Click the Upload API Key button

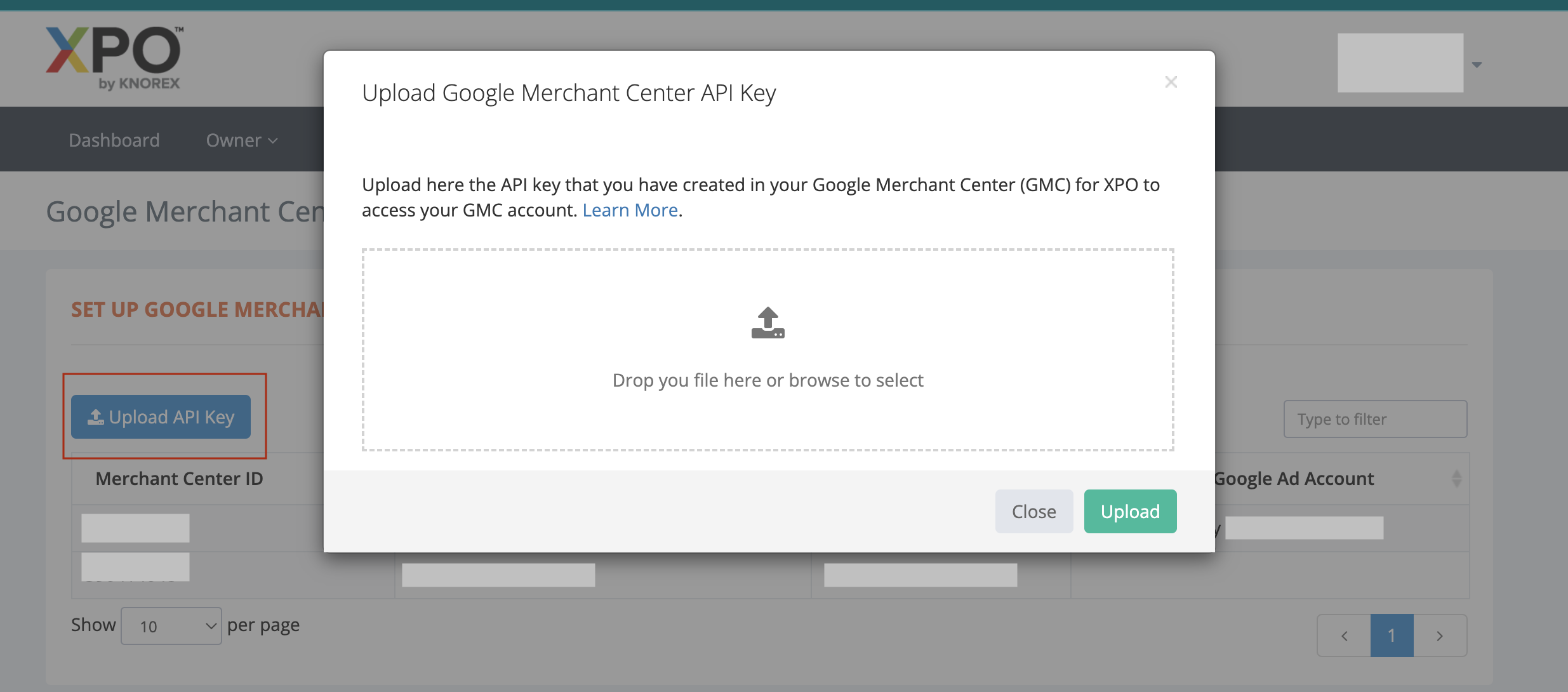coord(161,417)
